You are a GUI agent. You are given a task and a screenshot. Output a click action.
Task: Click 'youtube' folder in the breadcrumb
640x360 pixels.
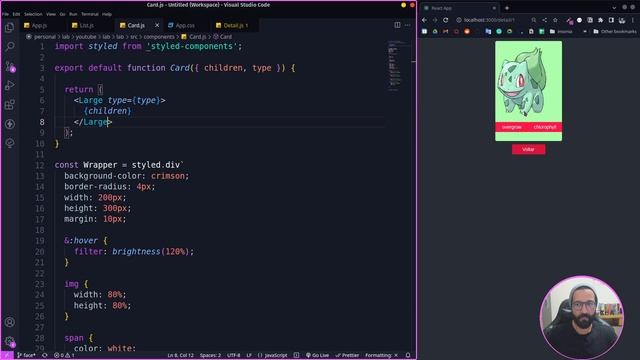(86, 37)
